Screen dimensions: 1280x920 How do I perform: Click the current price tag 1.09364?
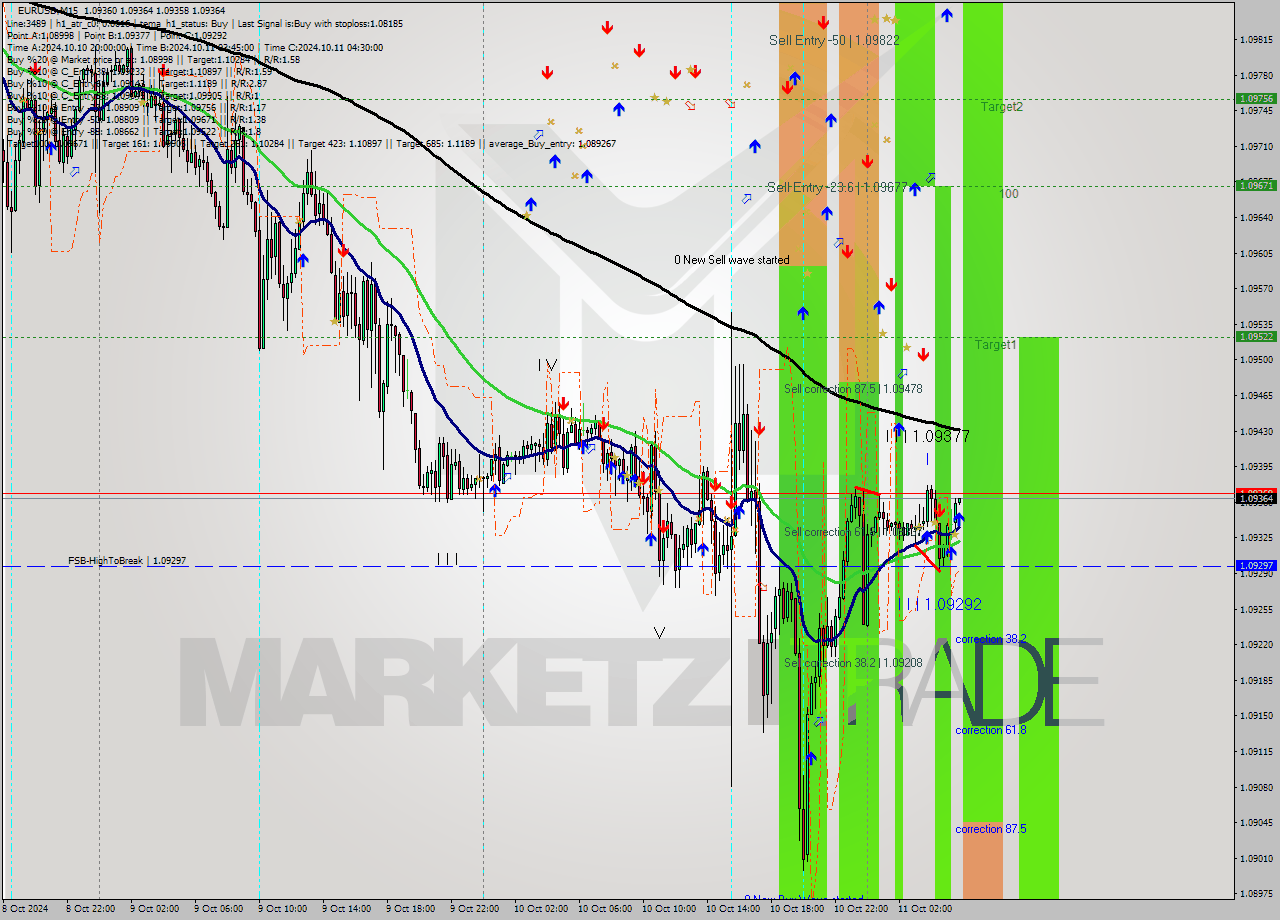(x=1256, y=497)
